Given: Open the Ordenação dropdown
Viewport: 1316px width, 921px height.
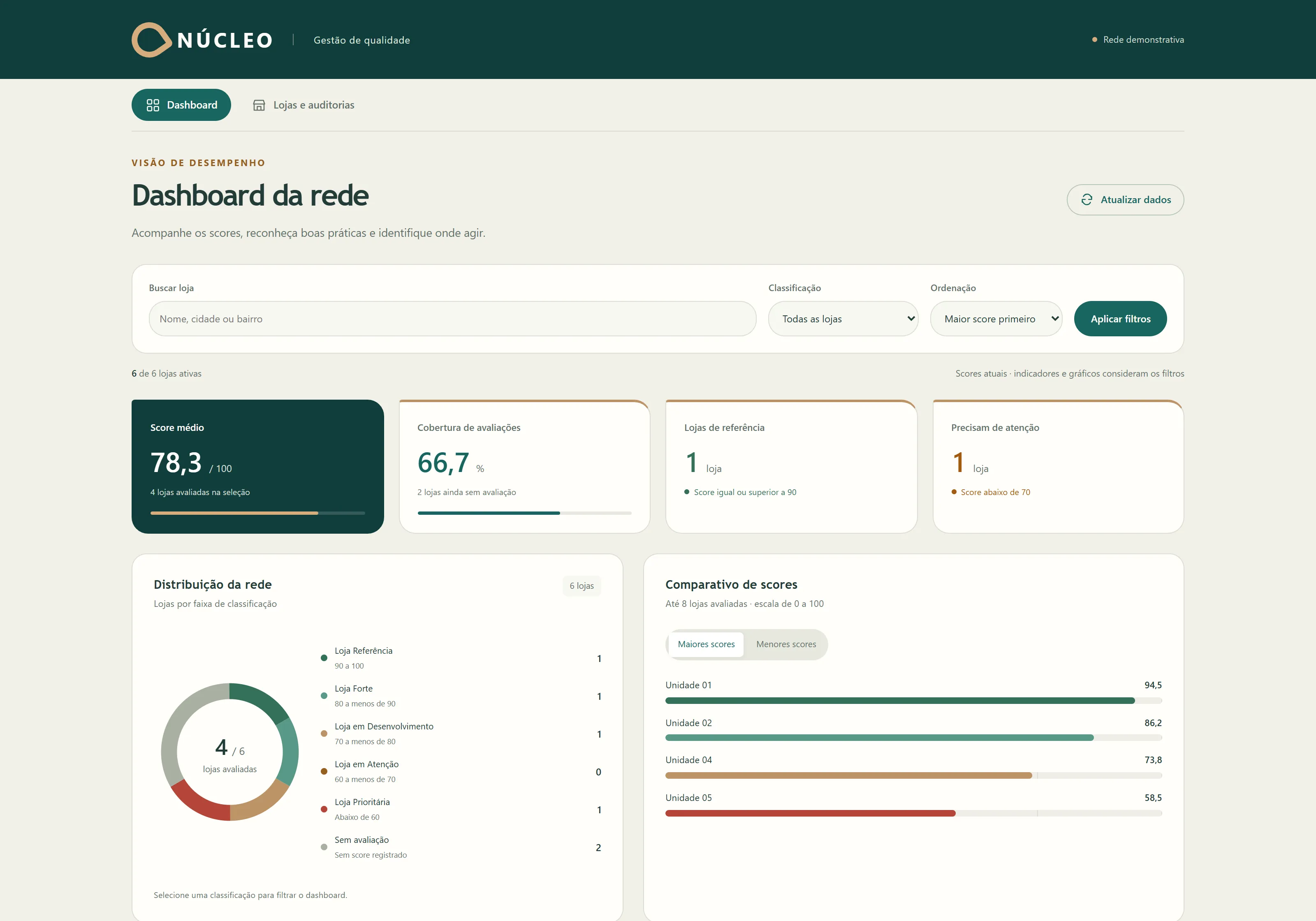Looking at the screenshot, I should click(x=996, y=319).
